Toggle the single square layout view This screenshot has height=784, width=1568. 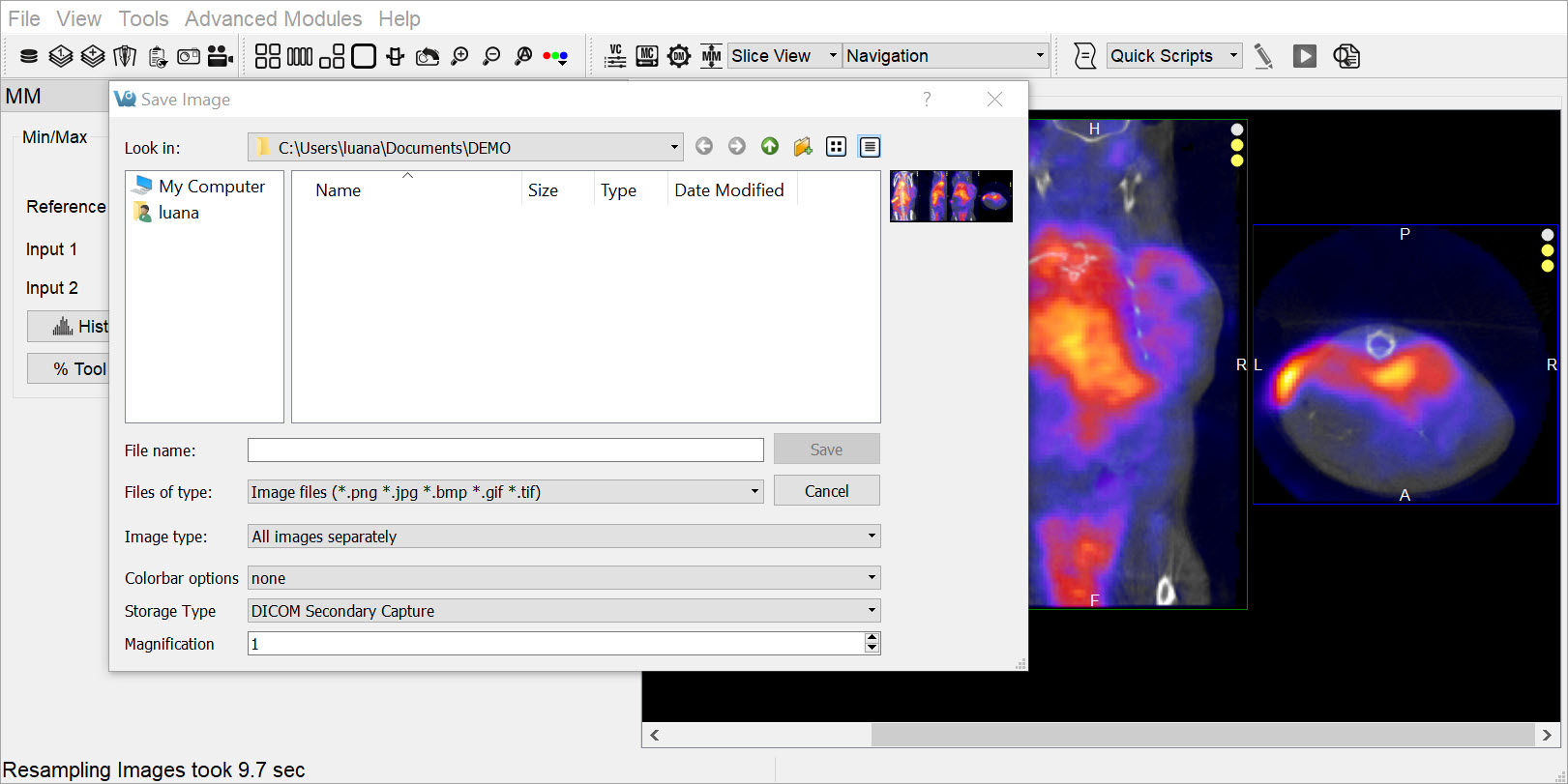(364, 56)
